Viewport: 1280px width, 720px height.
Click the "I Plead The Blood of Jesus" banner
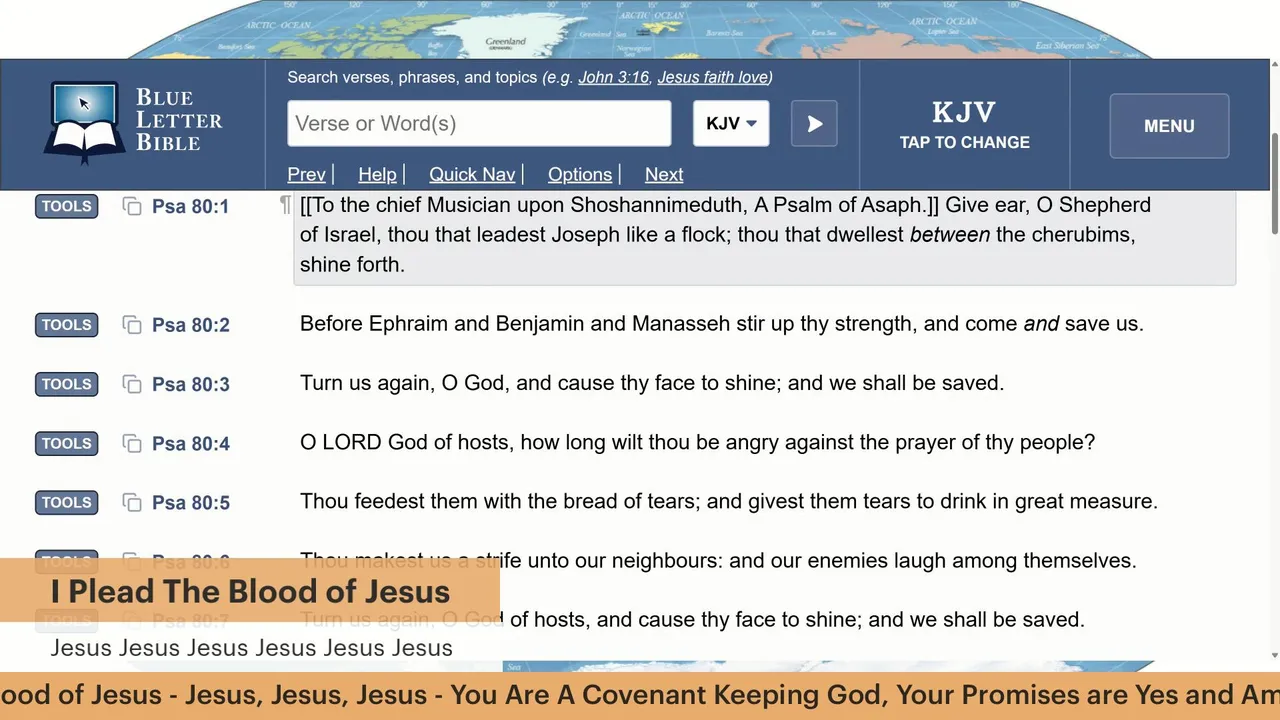point(250,591)
